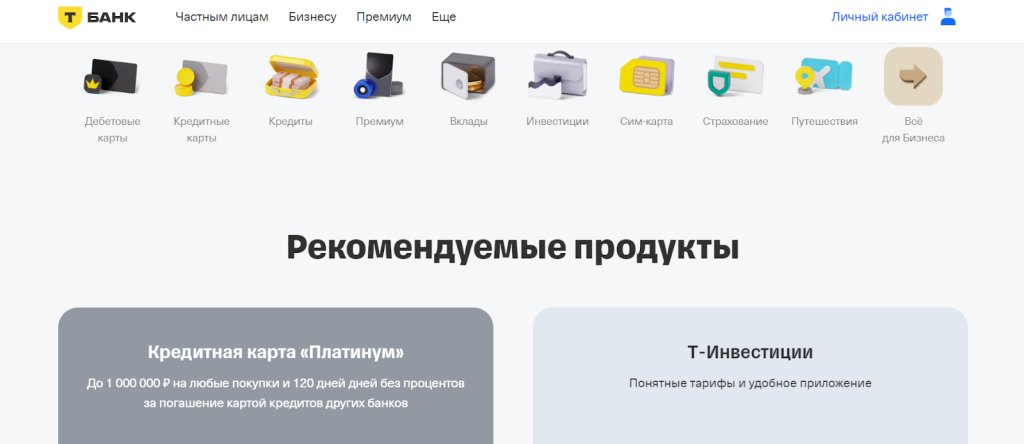Click the Рекомендуемые продукты heading
The height and width of the screenshot is (444, 1024).
click(513, 248)
